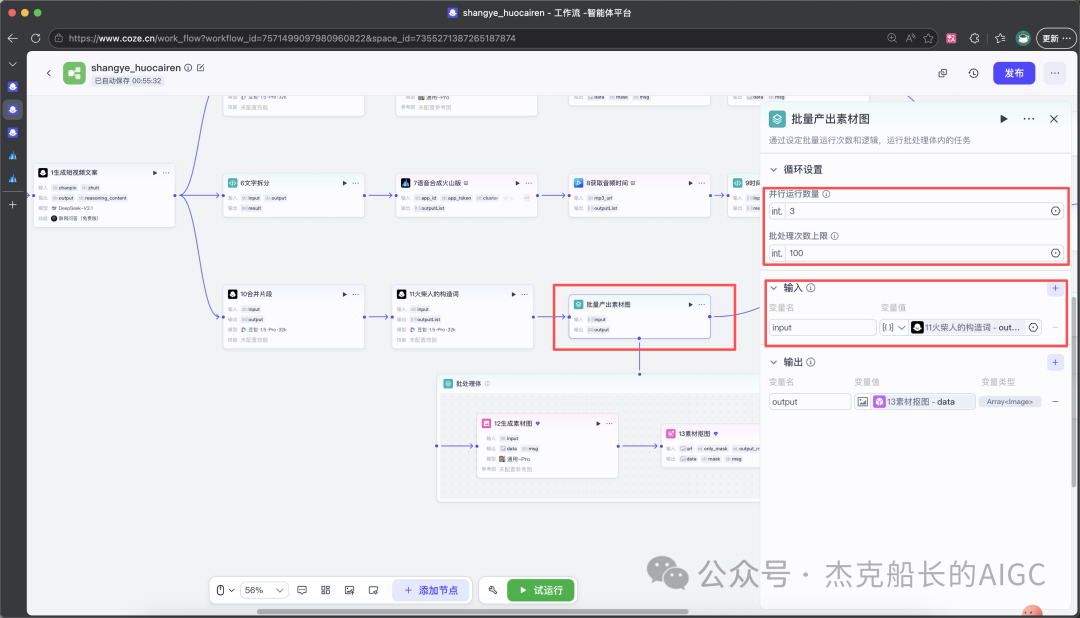
Task: Open the 7语音合成火山版 node more menu
Action: point(528,183)
